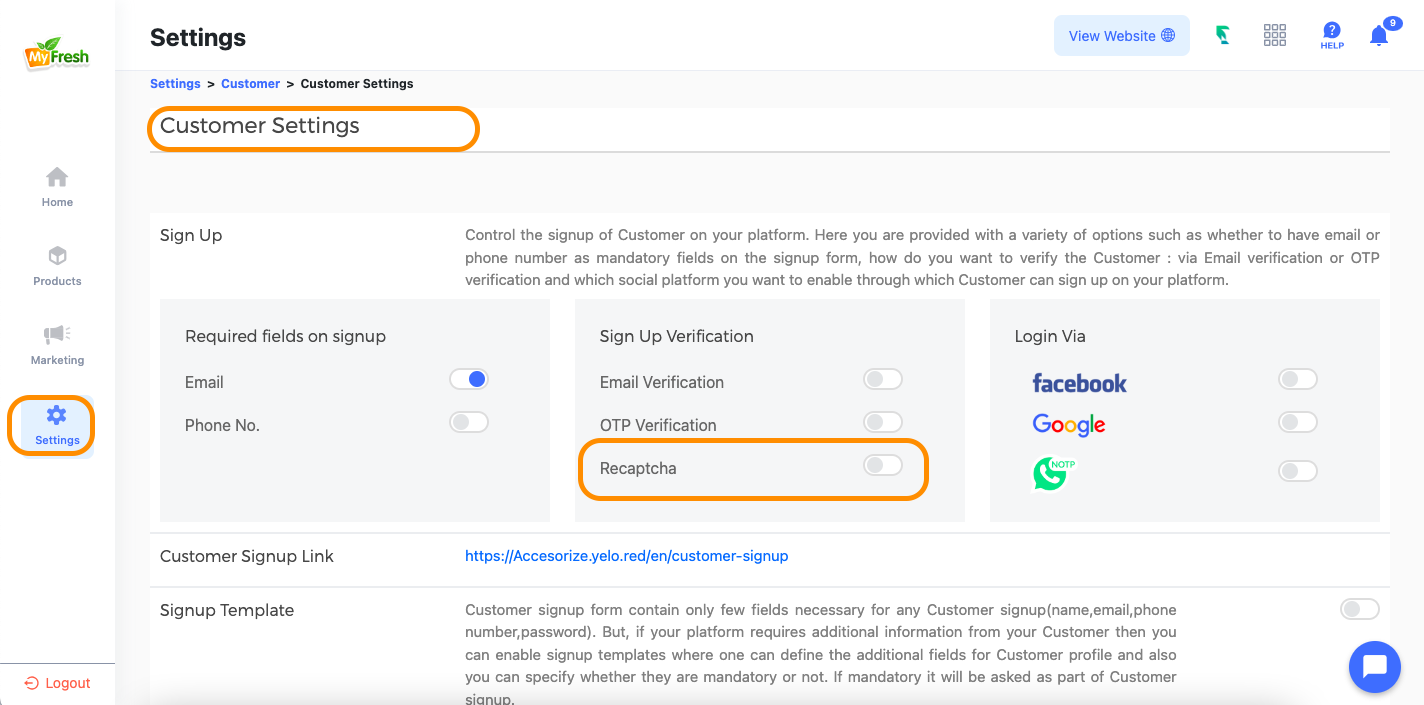Image resolution: width=1424 pixels, height=705 pixels.
Task: Enable OTP Verification toggle
Action: click(883, 422)
